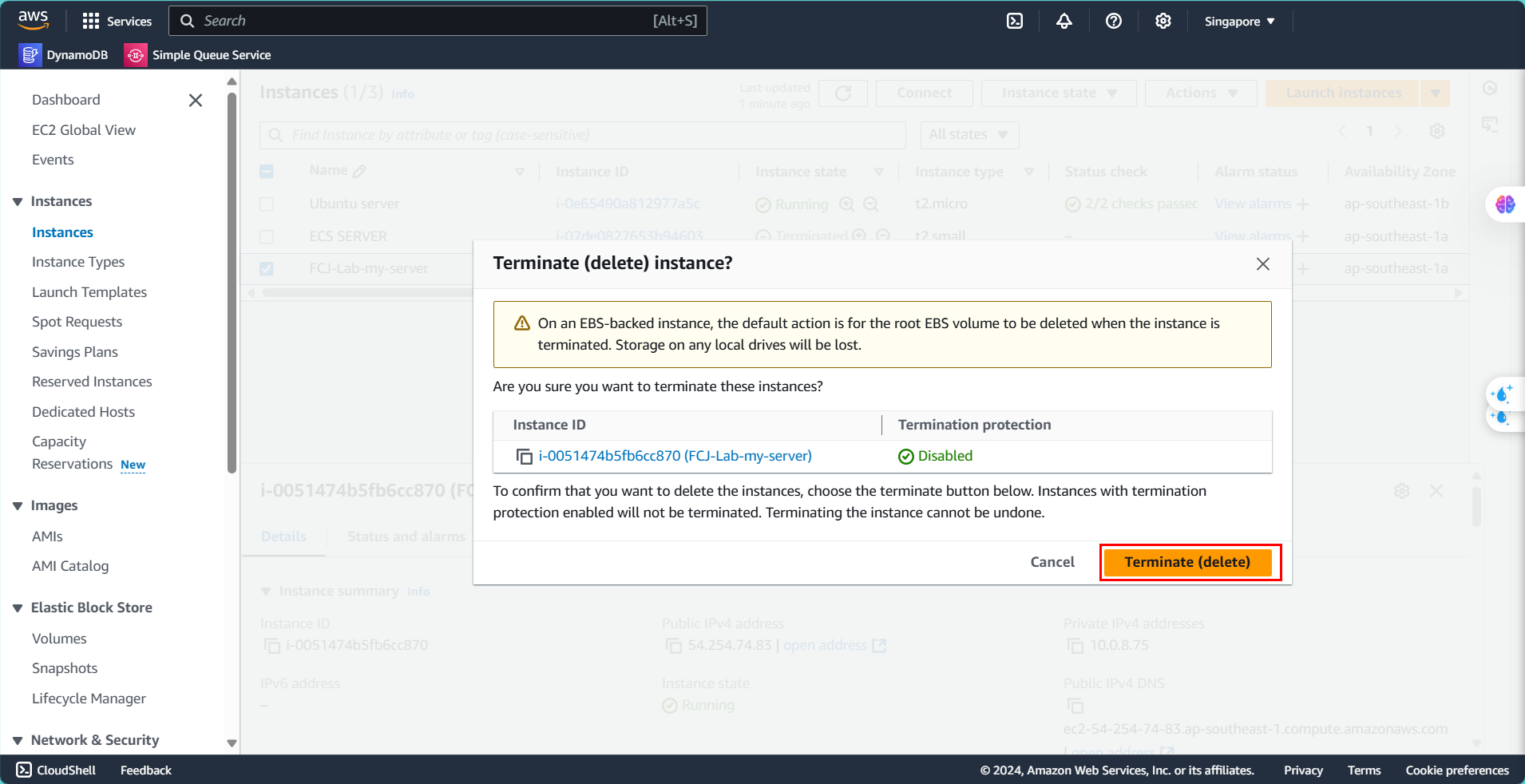Click the top search bar
Screen dimensions: 1525x784
pyautogui.click(x=438, y=21)
